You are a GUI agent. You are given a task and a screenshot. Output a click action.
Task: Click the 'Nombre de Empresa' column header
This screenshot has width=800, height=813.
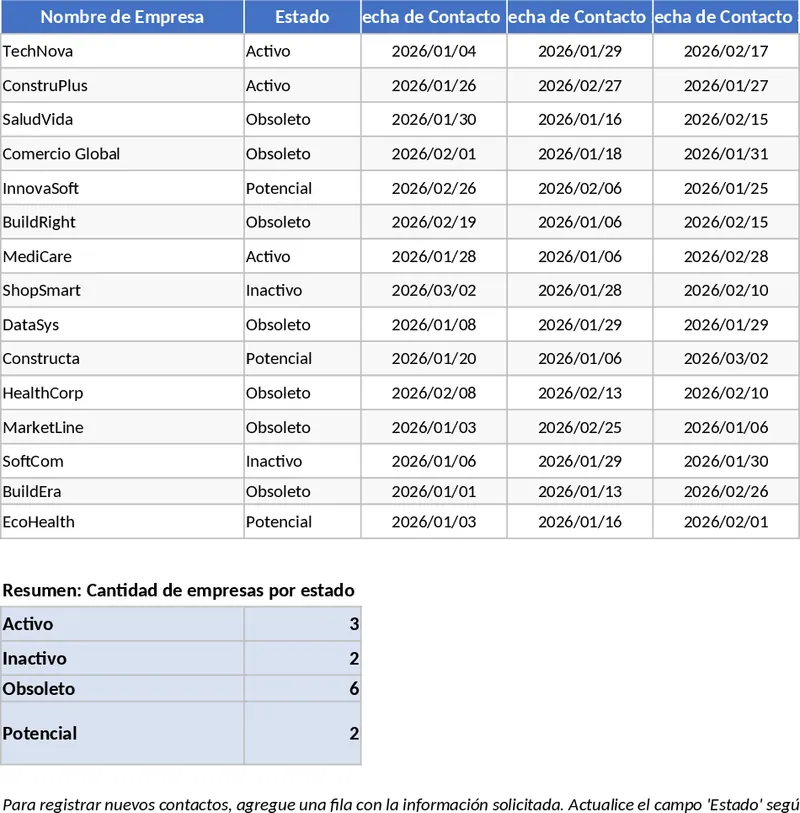(122, 17)
